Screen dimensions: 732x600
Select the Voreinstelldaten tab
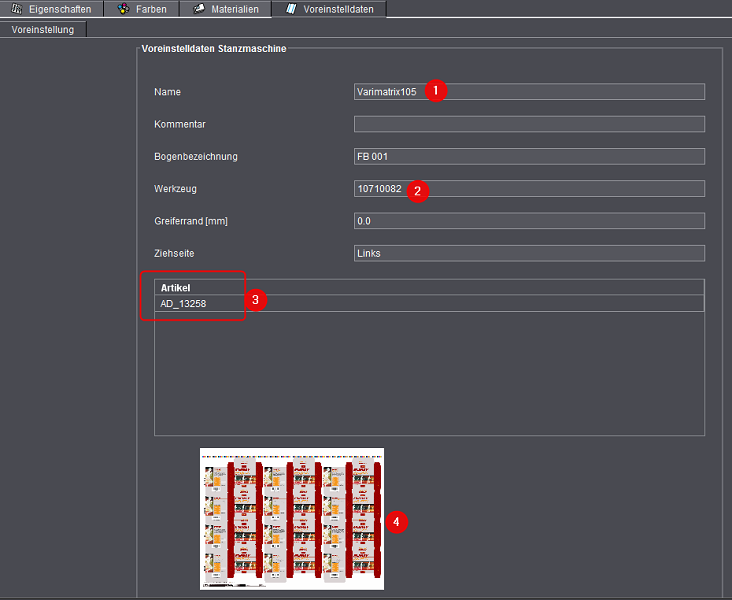329,9
